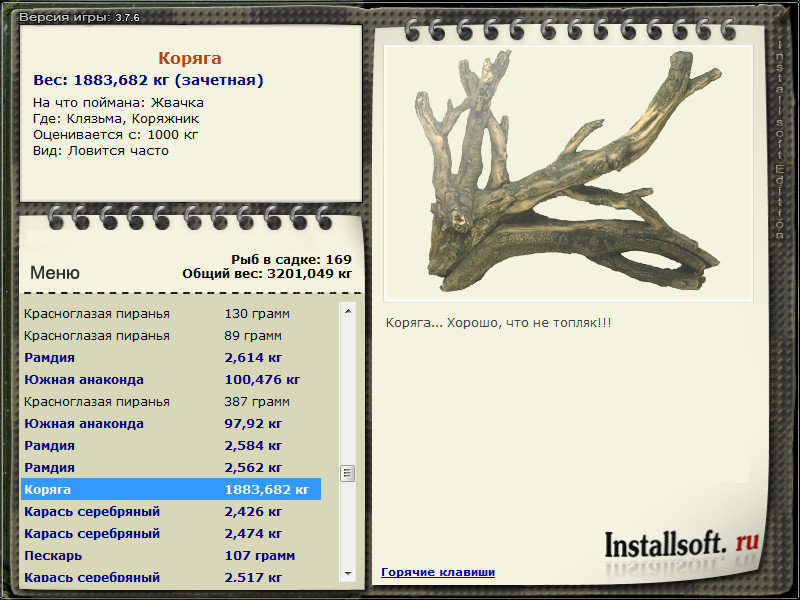Click the Коряга driftwood picture
This screenshot has width=800, height=600.
point(568,173)
